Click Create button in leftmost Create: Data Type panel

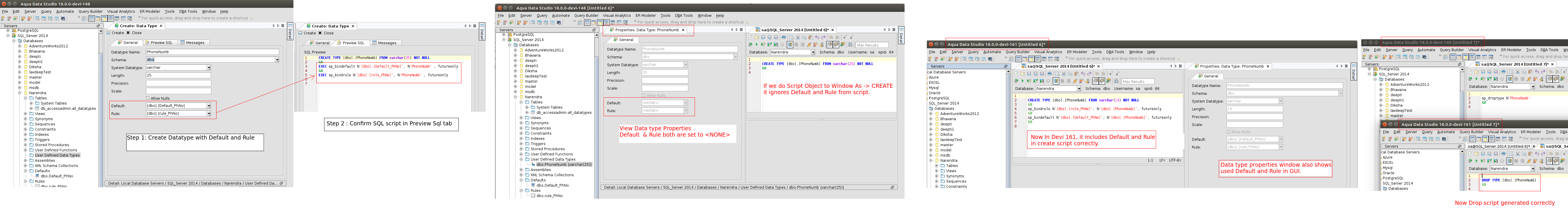point(117,33)
